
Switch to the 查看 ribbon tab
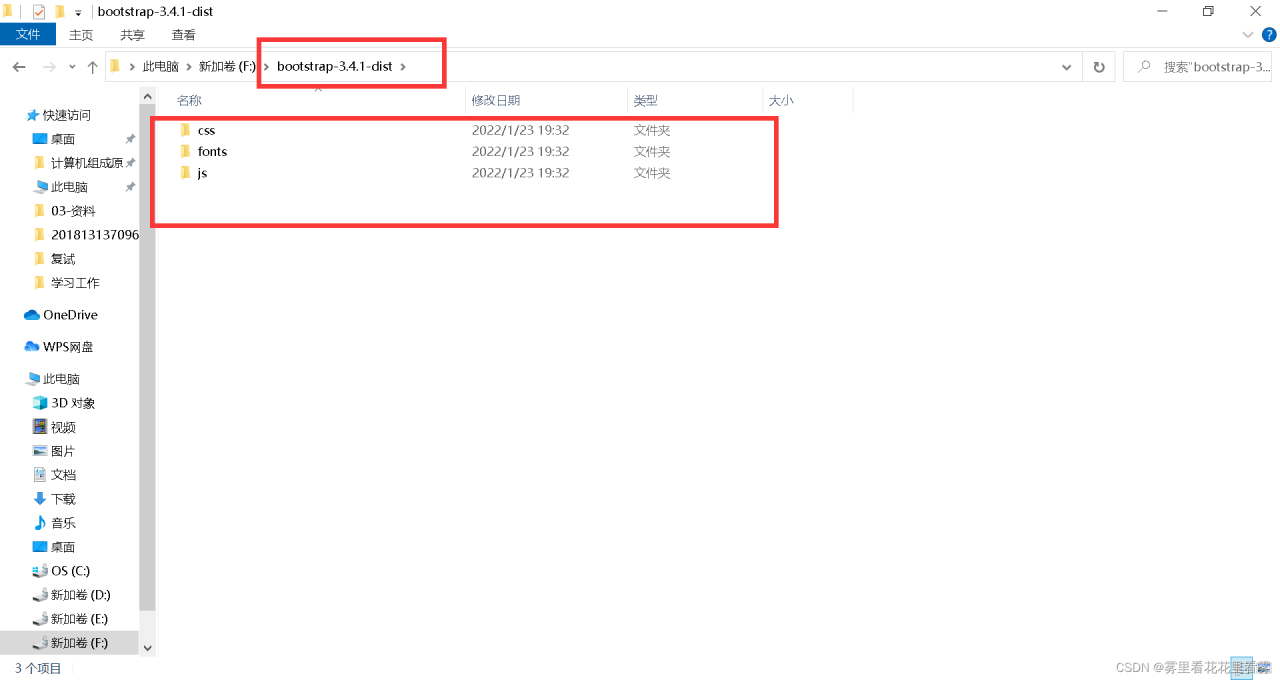(183, 35)
